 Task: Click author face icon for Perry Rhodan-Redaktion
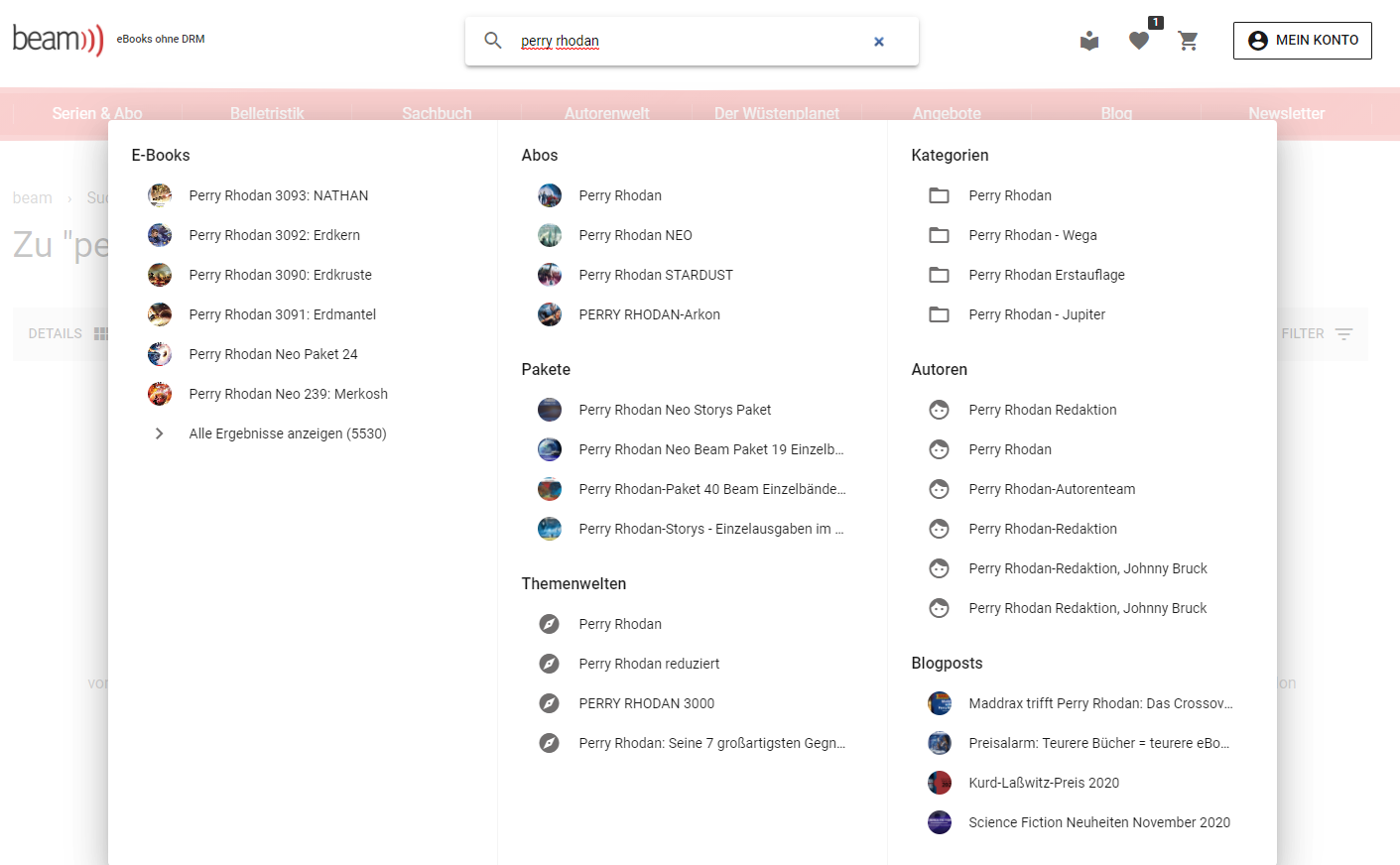(x=939, y=529)
